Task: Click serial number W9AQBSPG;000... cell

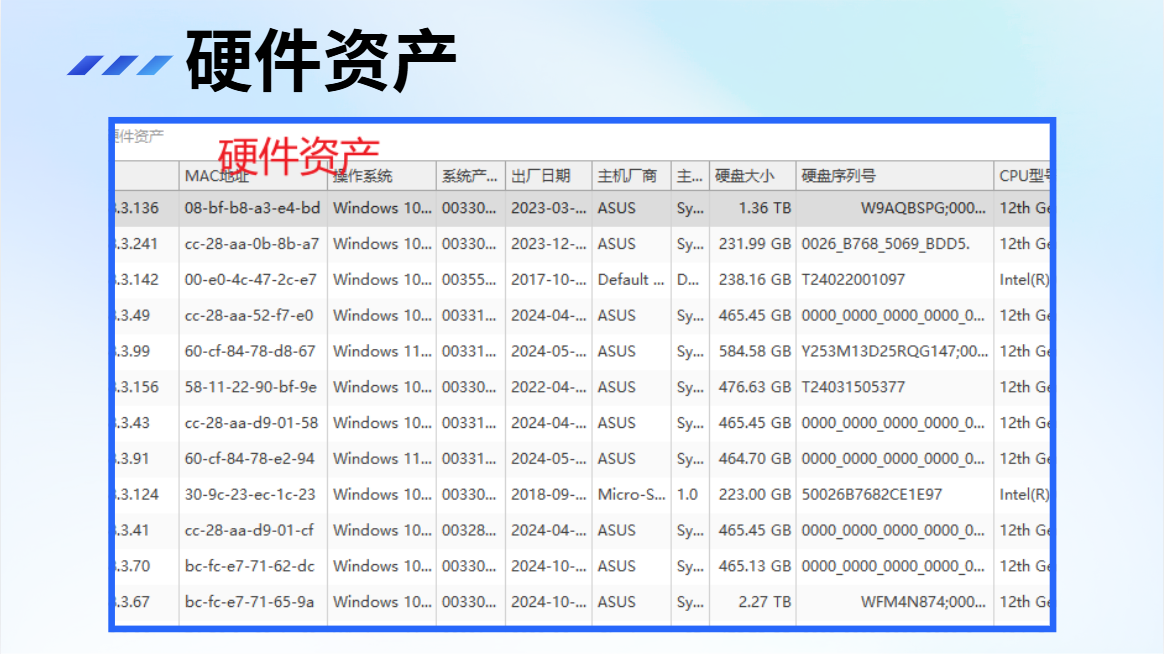Action: tap(923, 209)
